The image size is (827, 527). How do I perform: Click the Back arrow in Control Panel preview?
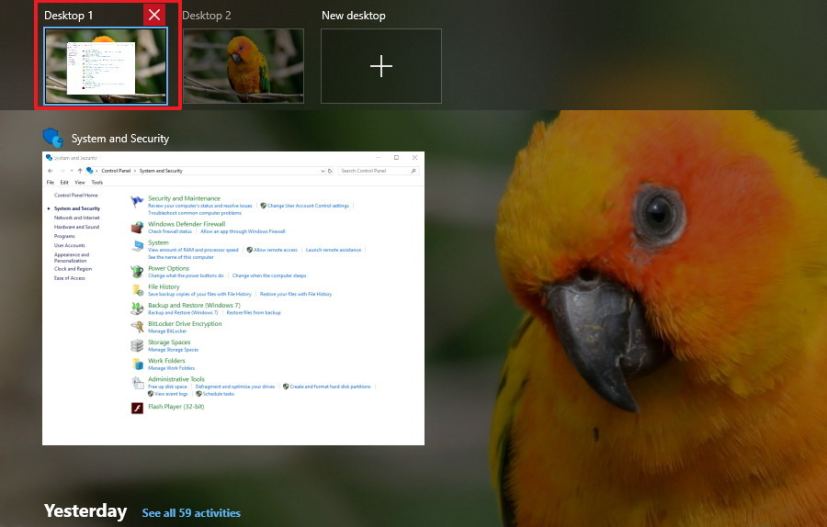(x=50, y=171)
